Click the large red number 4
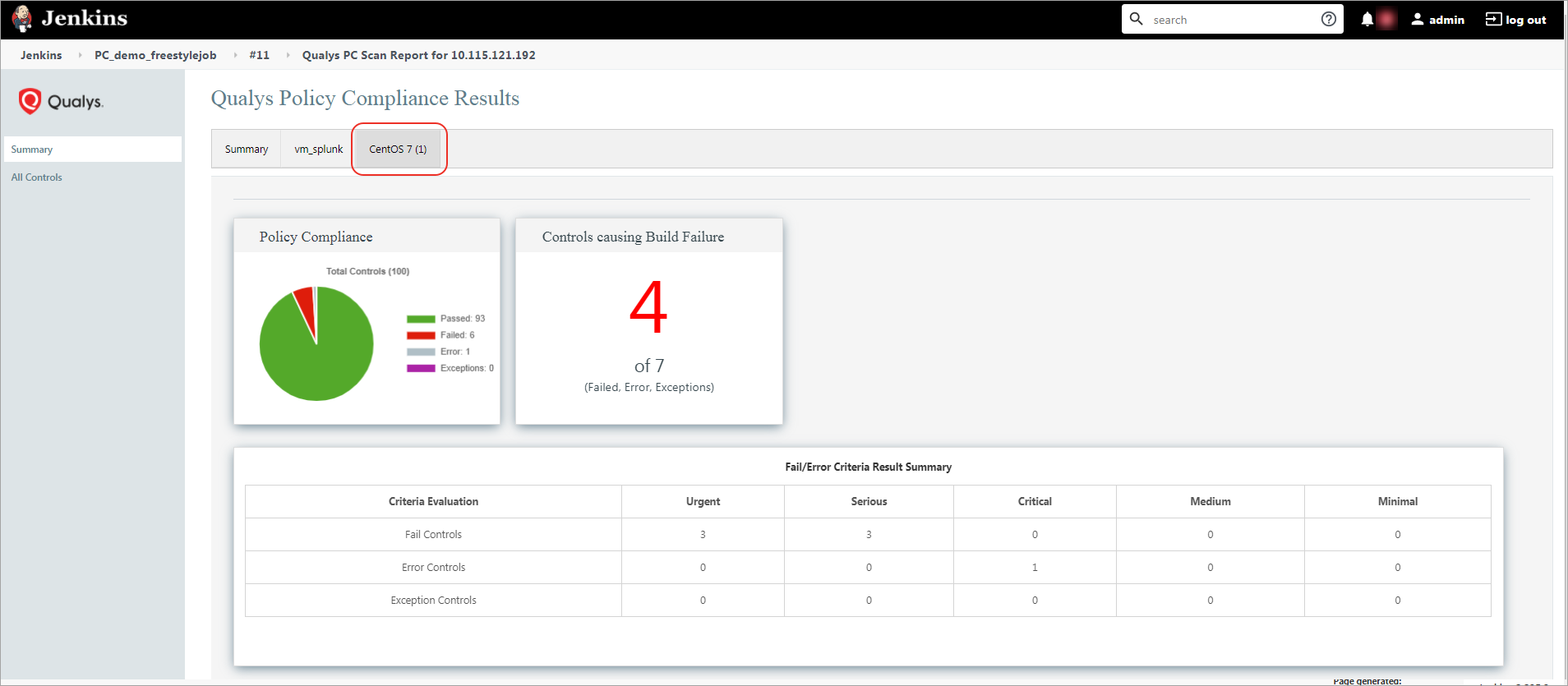Image resolution: width=1568 pixels, height=686 pixels. click(648, 307)
